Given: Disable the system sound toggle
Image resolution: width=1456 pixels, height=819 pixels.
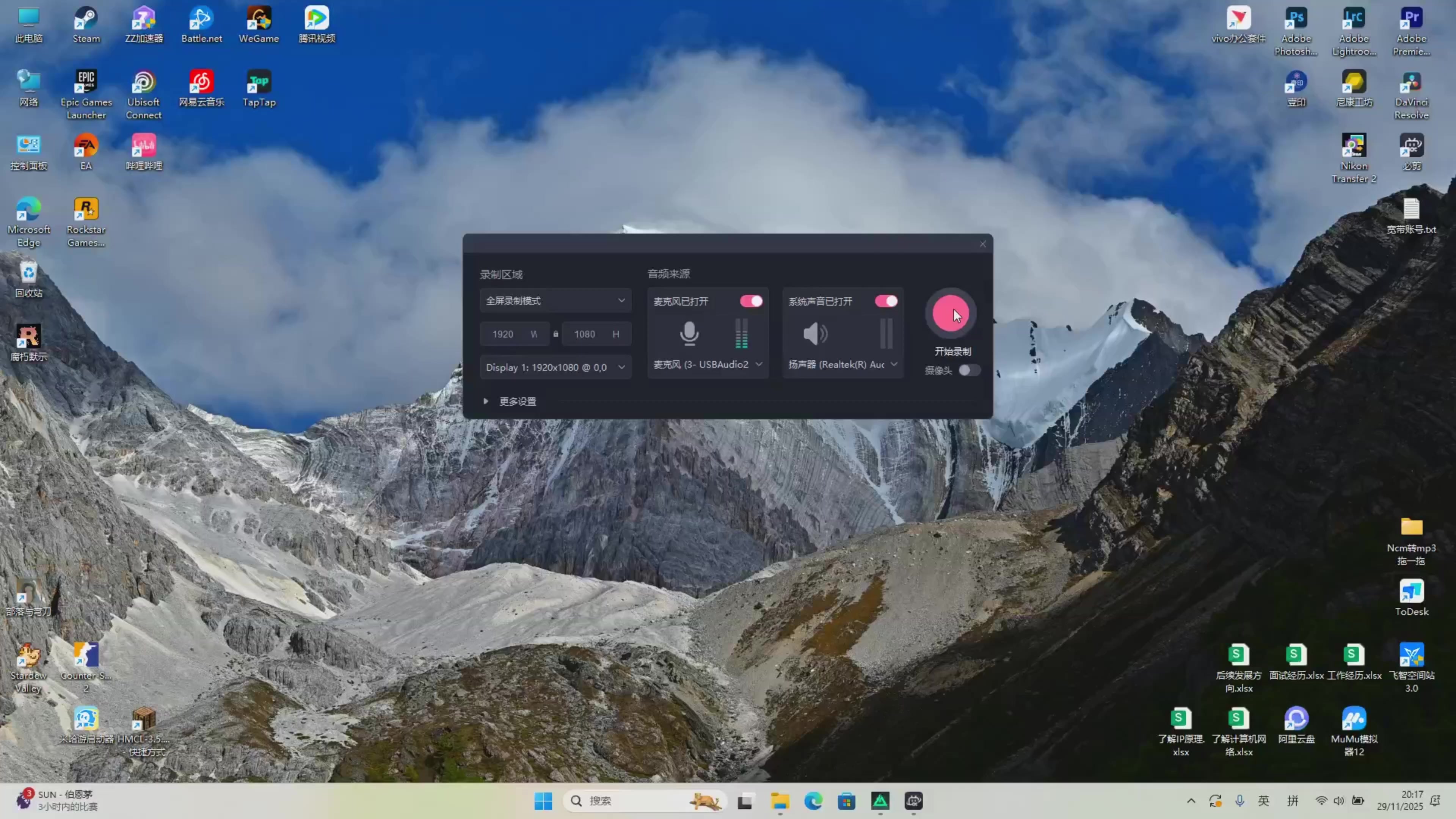Looking at the screenshot, I should coord(886,301).
